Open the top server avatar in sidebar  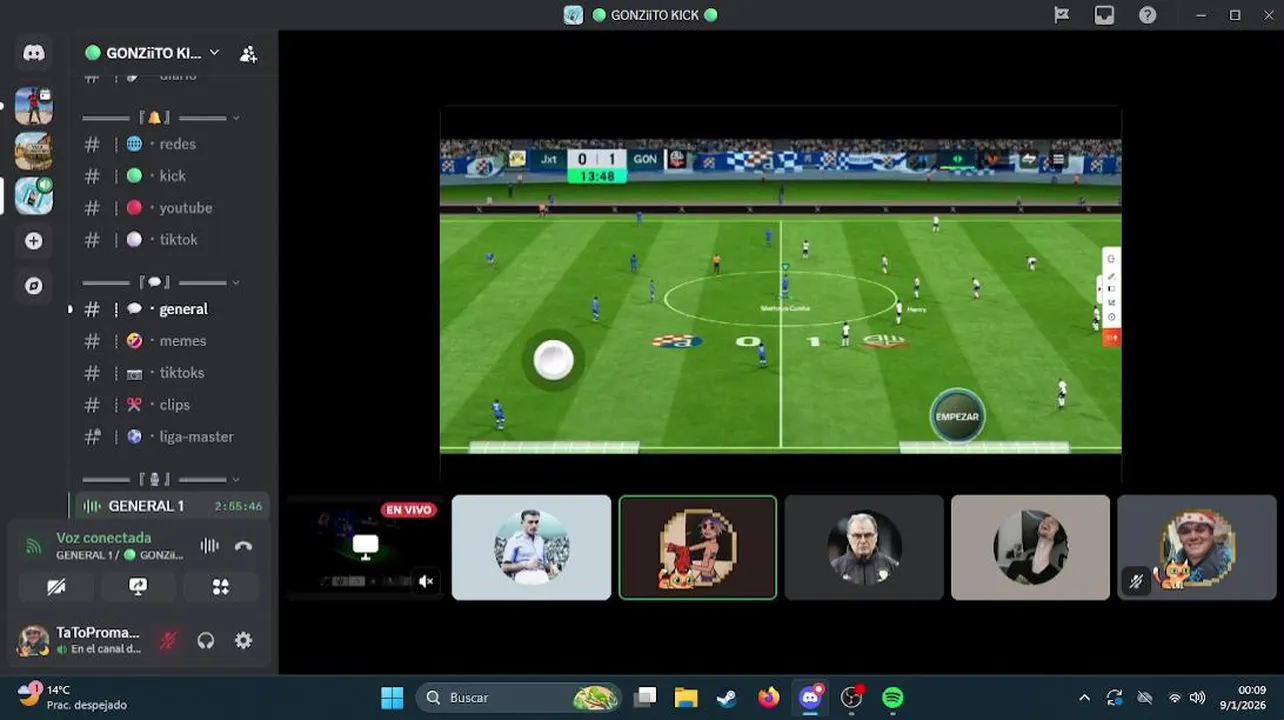click(34, 106)
